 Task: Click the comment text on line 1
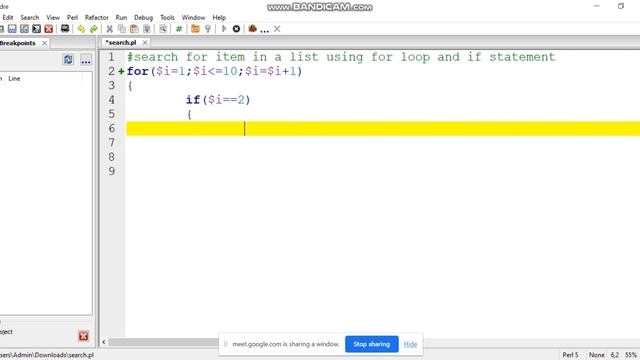341,57
